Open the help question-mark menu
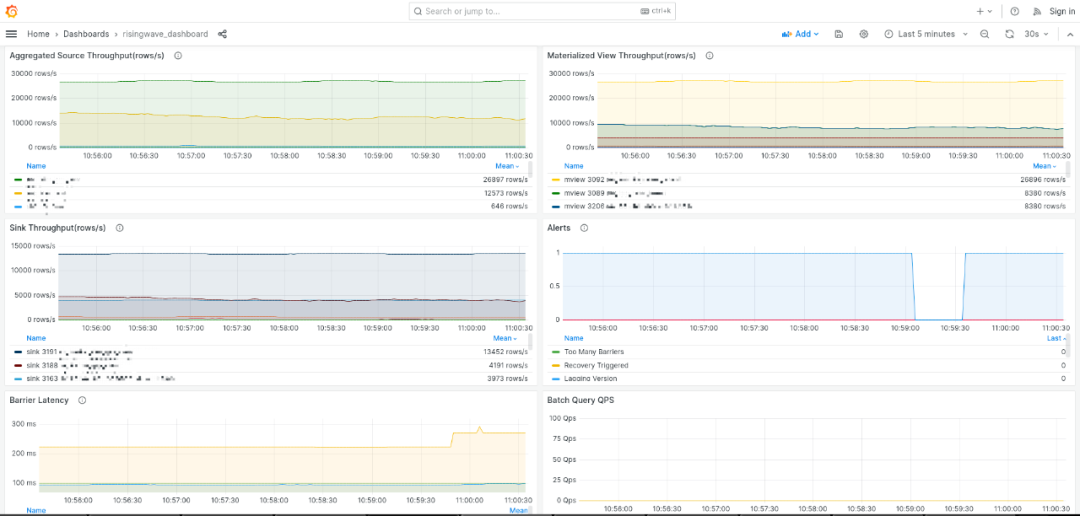Image resolution: width=1080 pixels, height=516 pixels. [1015, 11]
